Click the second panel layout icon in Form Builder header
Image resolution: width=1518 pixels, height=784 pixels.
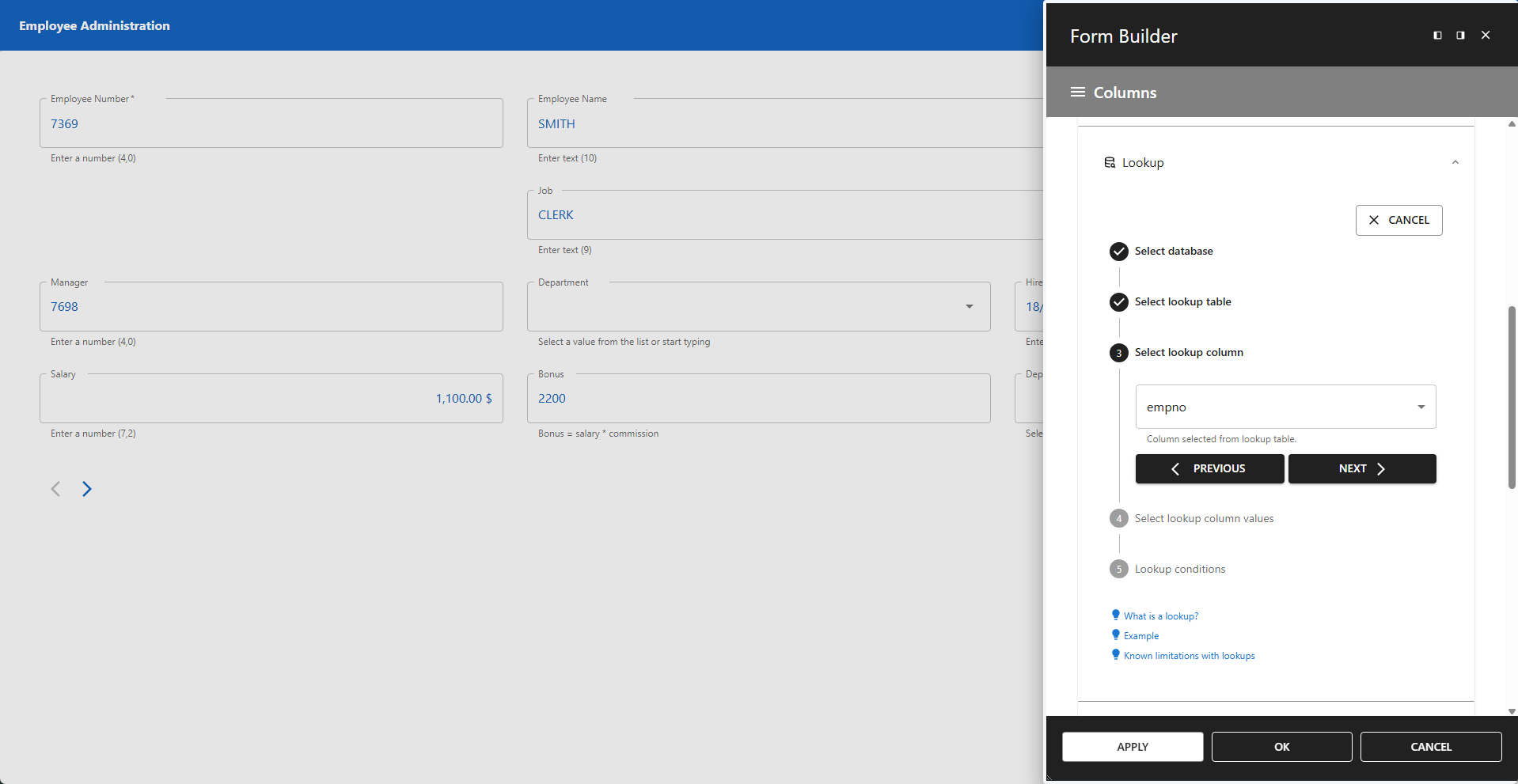click(1460, 35)
